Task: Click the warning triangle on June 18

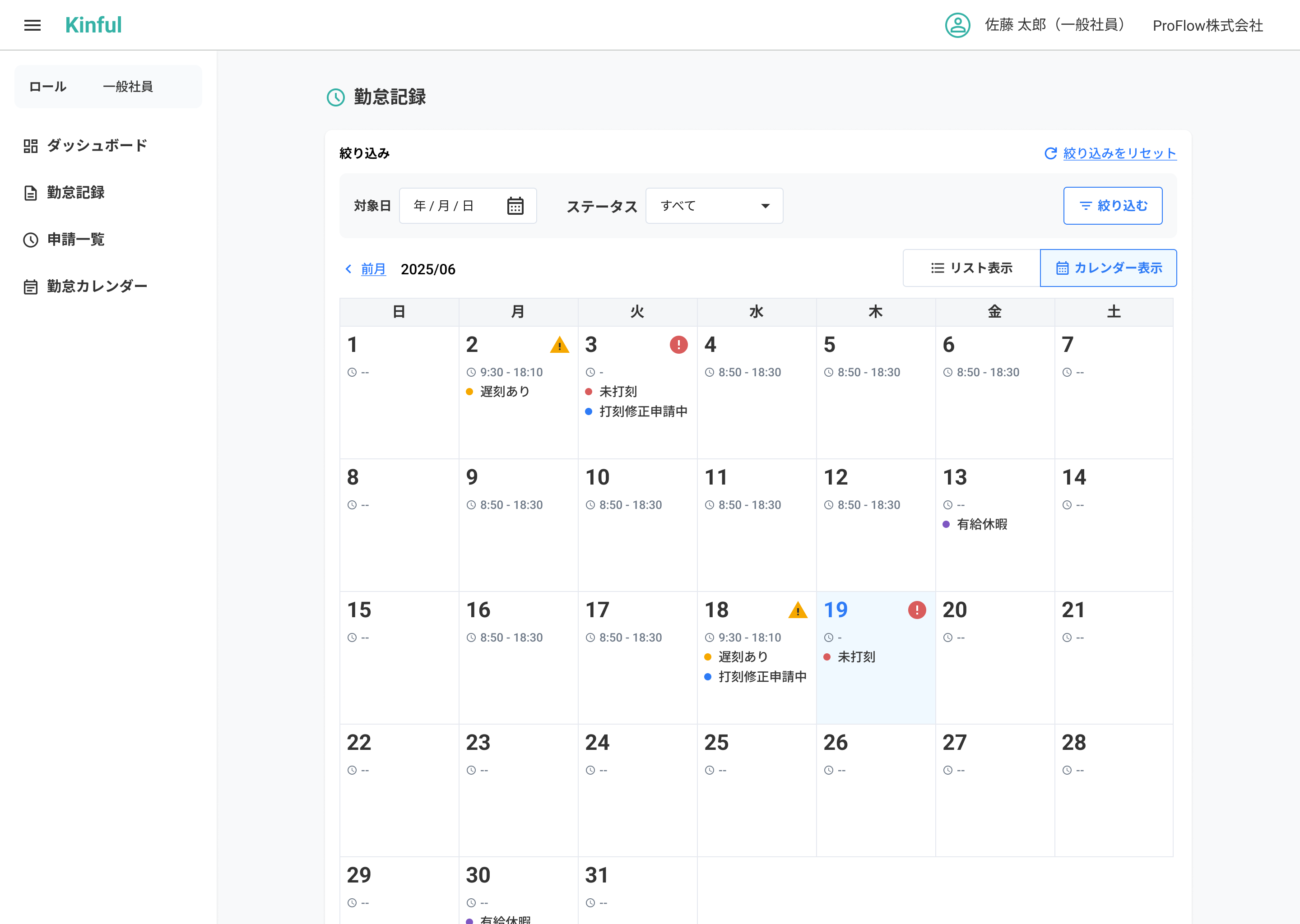Action: pyautogui.click(x=798, y=610)
